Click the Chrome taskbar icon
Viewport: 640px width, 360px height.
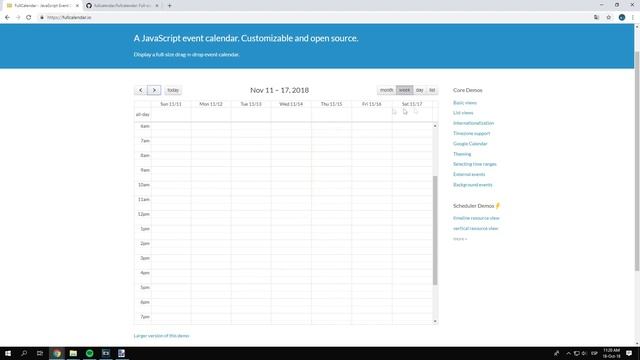click(57, 353)
